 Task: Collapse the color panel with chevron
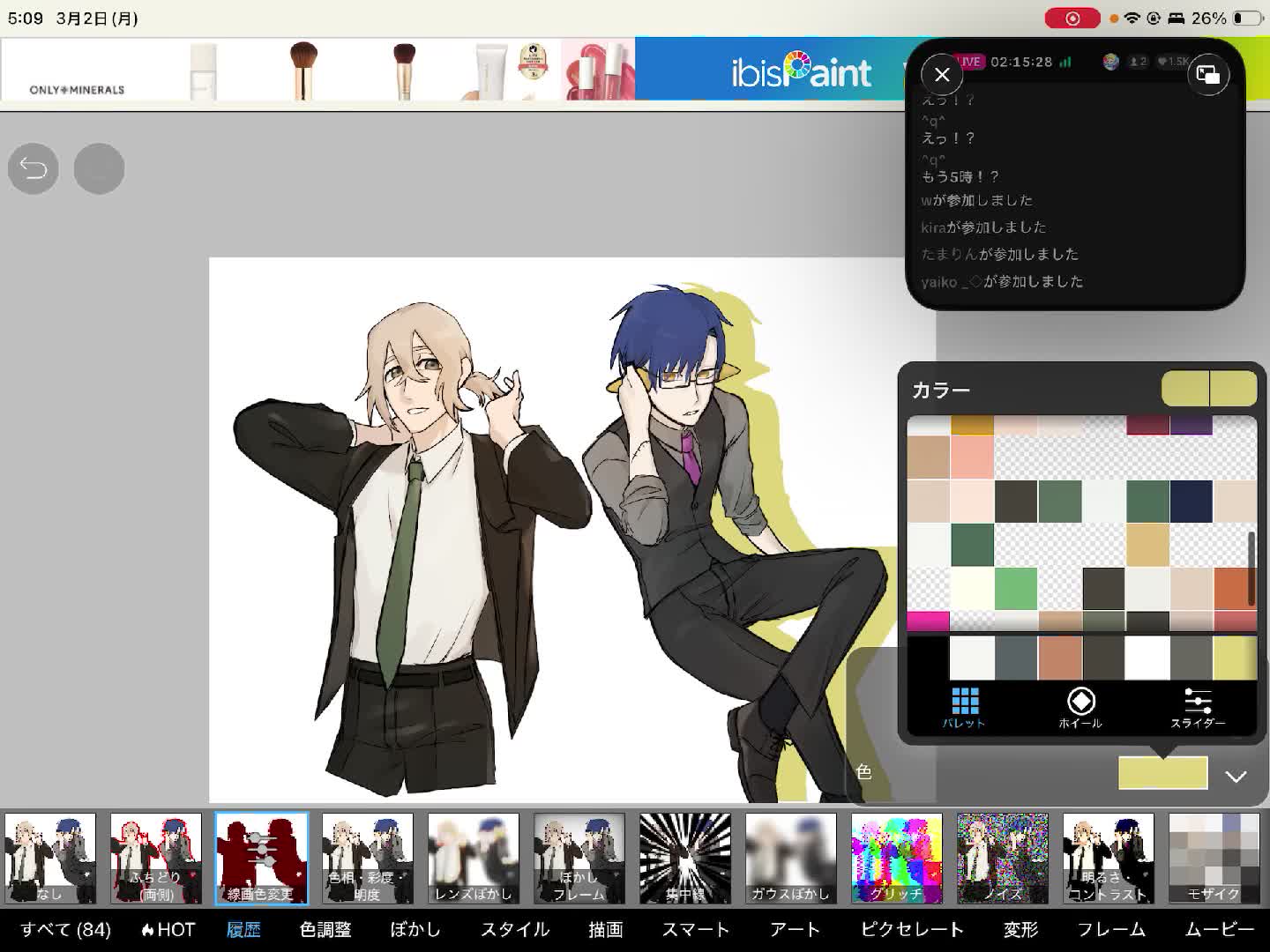[1236, 777]
